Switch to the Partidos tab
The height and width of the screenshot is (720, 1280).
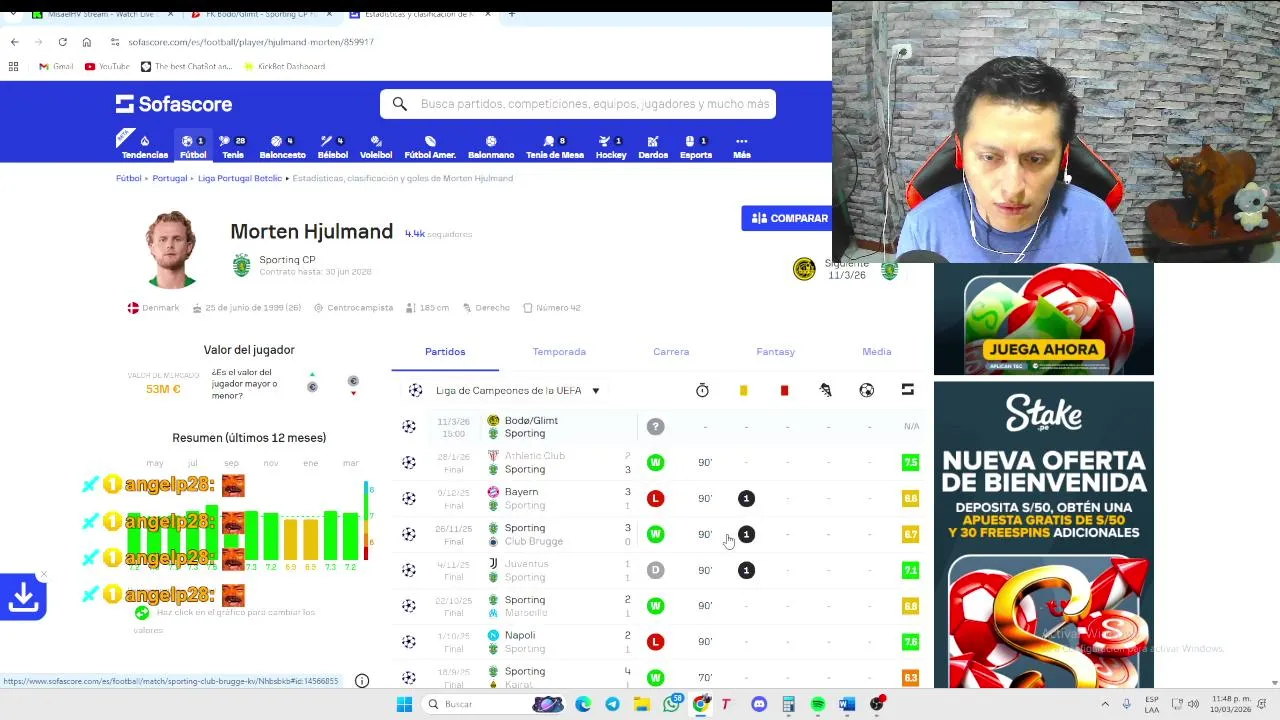pos(445,352)
